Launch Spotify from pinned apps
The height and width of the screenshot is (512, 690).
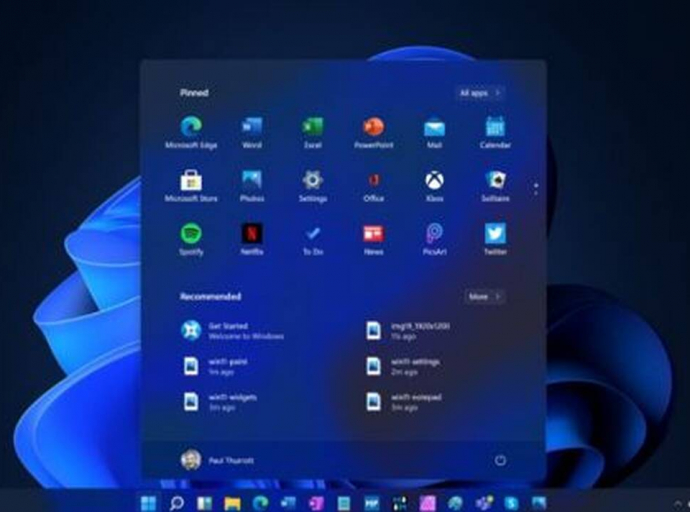(x=191, y=239)
